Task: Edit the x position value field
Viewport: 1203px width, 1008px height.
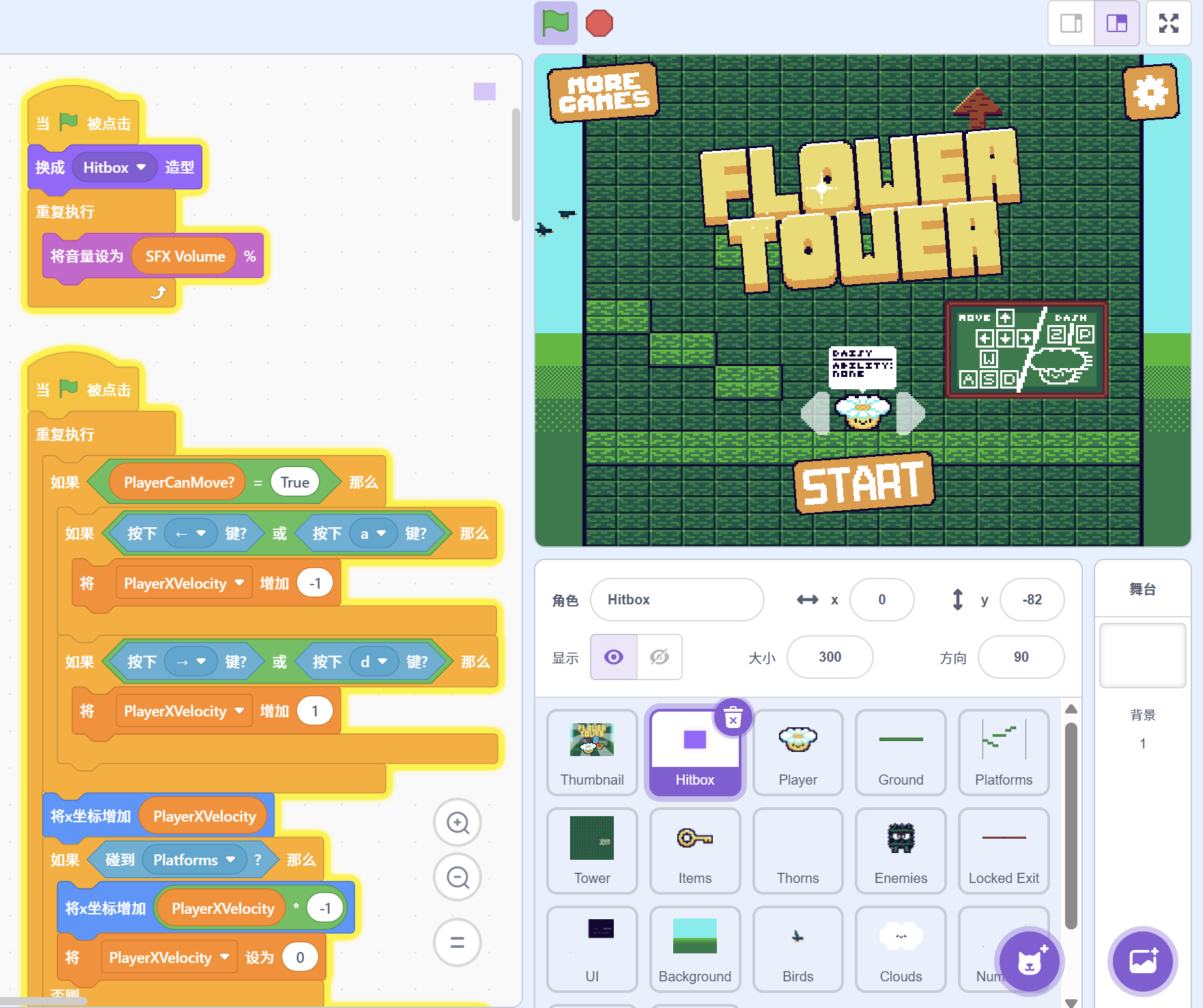Action: [882, 600]
